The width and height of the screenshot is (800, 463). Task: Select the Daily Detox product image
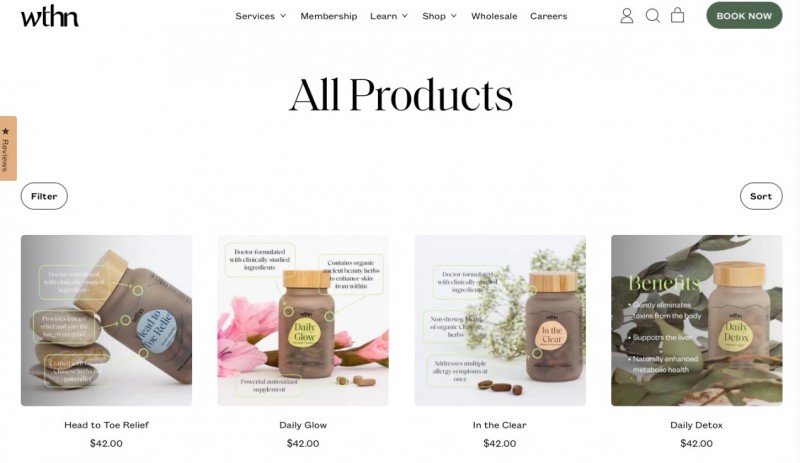tap(696, 321)
